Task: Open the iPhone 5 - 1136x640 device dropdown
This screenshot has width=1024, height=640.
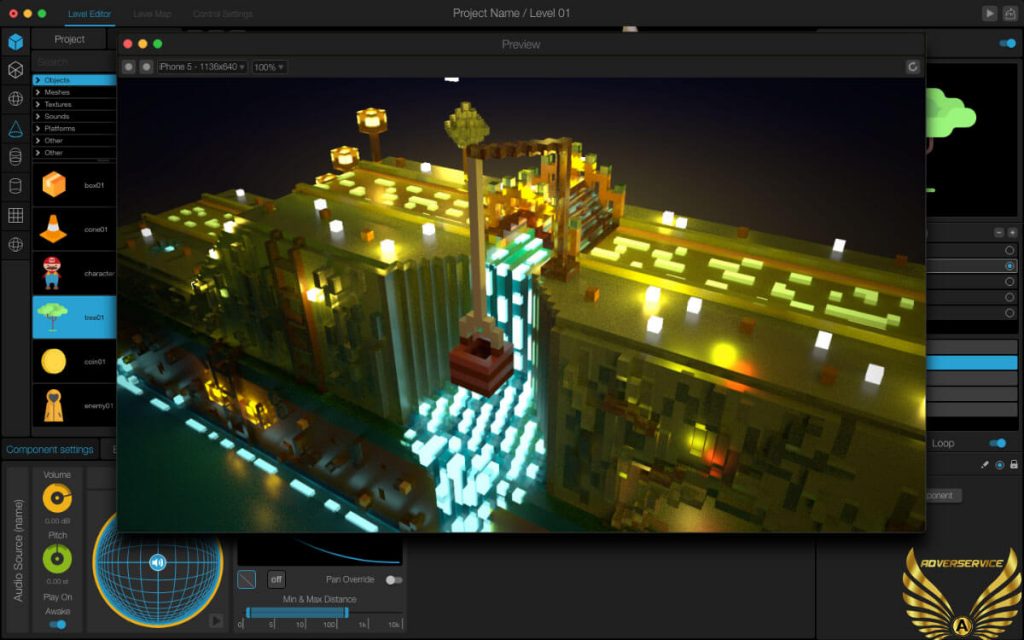Action: [202, 67]
